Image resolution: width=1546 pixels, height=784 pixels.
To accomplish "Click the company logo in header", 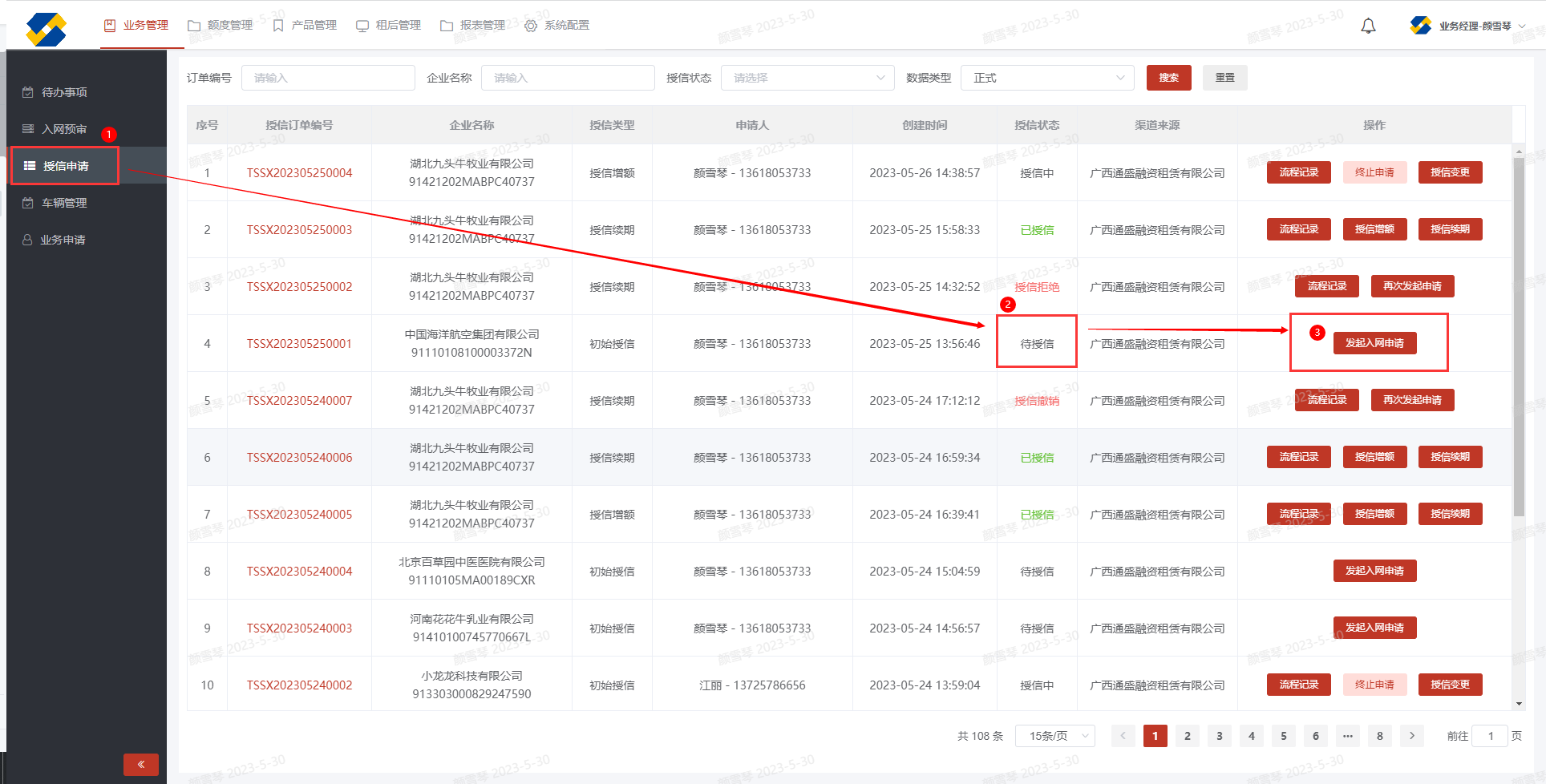I will (x=46, y=30).
